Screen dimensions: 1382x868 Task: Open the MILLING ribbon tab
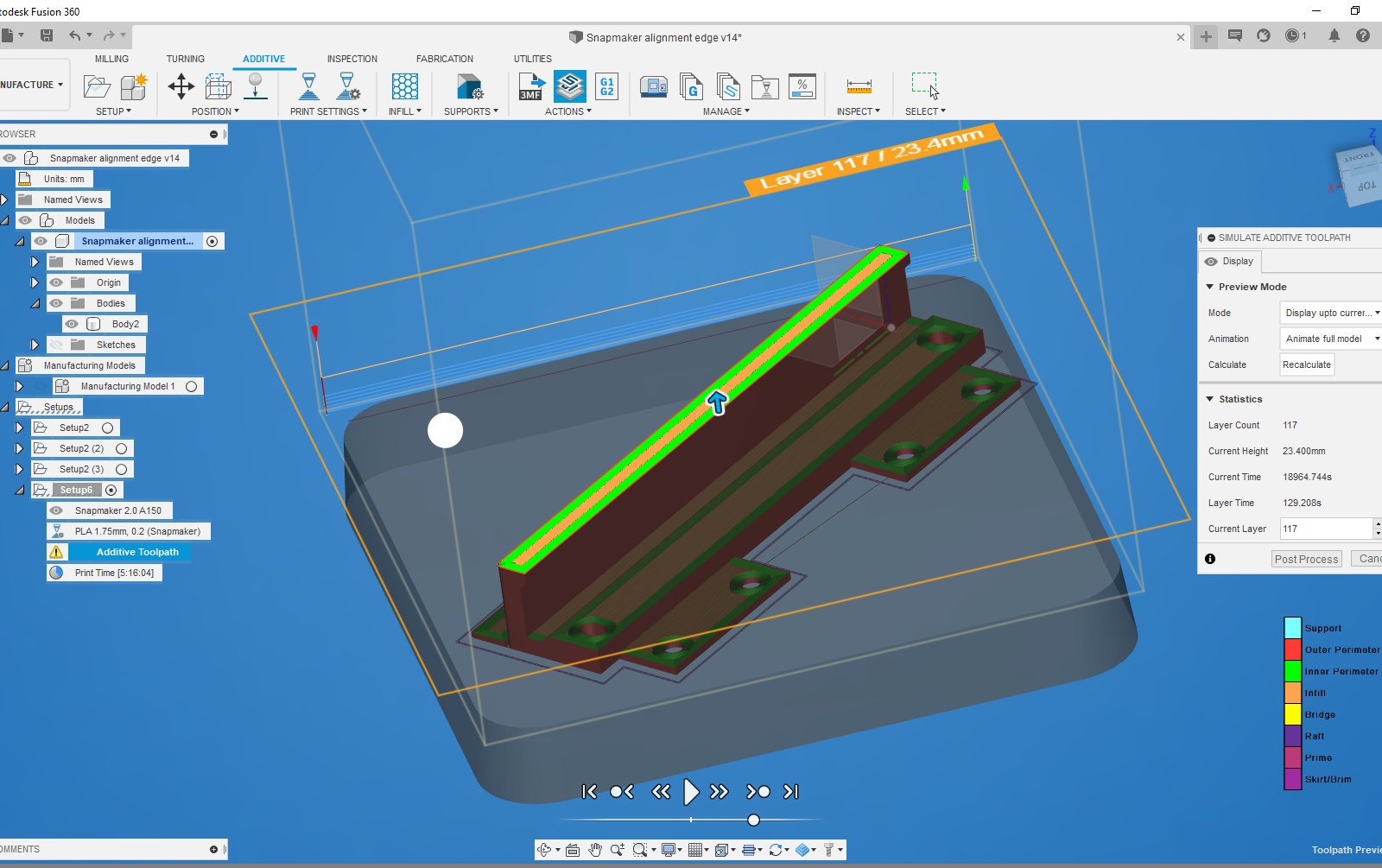click(x=112, y=59)
